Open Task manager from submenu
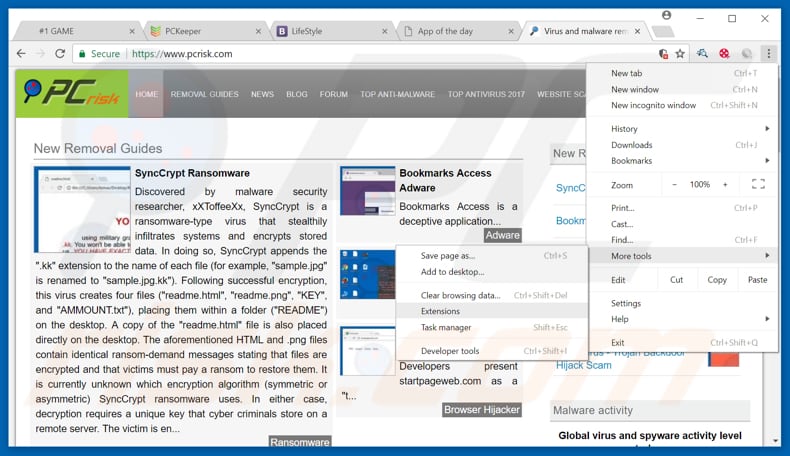The width and height of the screenshot is (790, 456). 492,328
